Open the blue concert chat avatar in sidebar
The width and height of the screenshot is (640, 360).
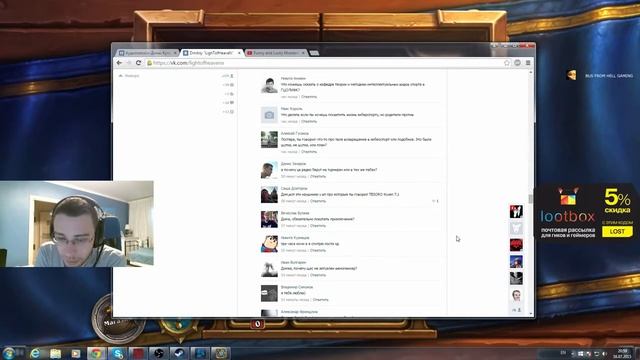[516, 262]
